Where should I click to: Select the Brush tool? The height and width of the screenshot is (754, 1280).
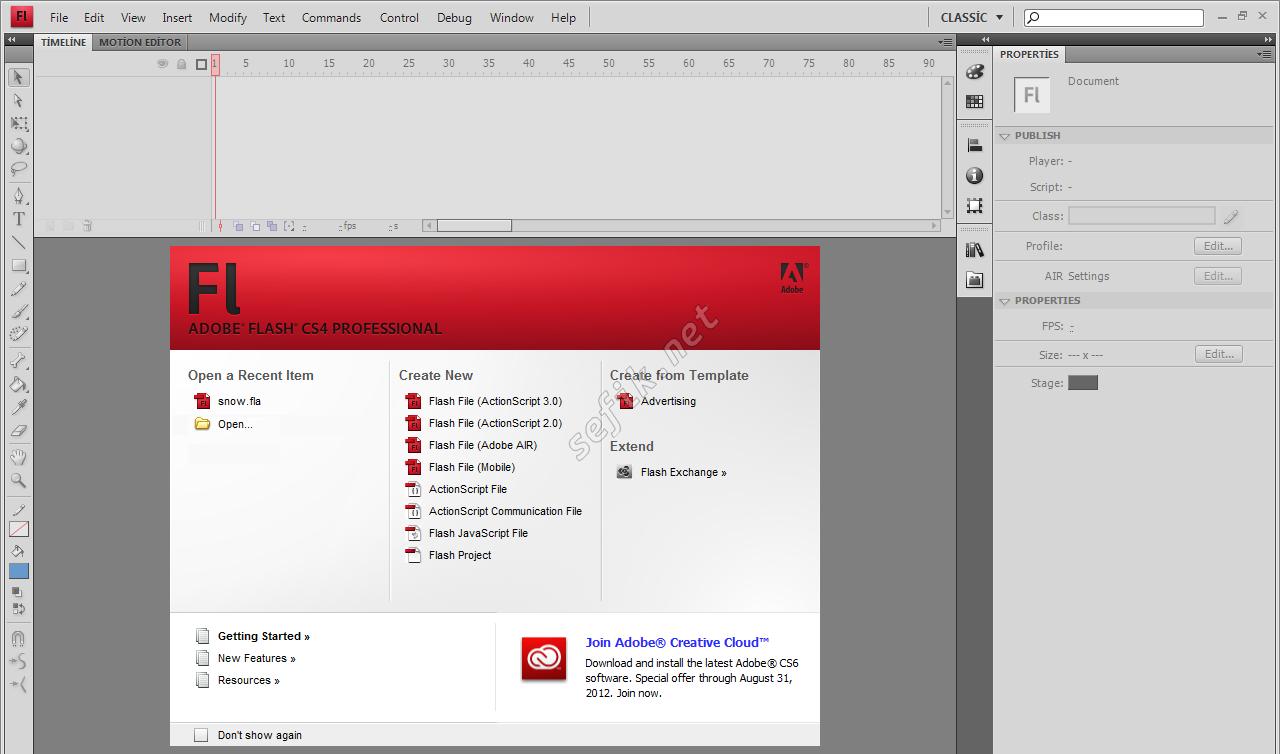(x=18, y=311)
